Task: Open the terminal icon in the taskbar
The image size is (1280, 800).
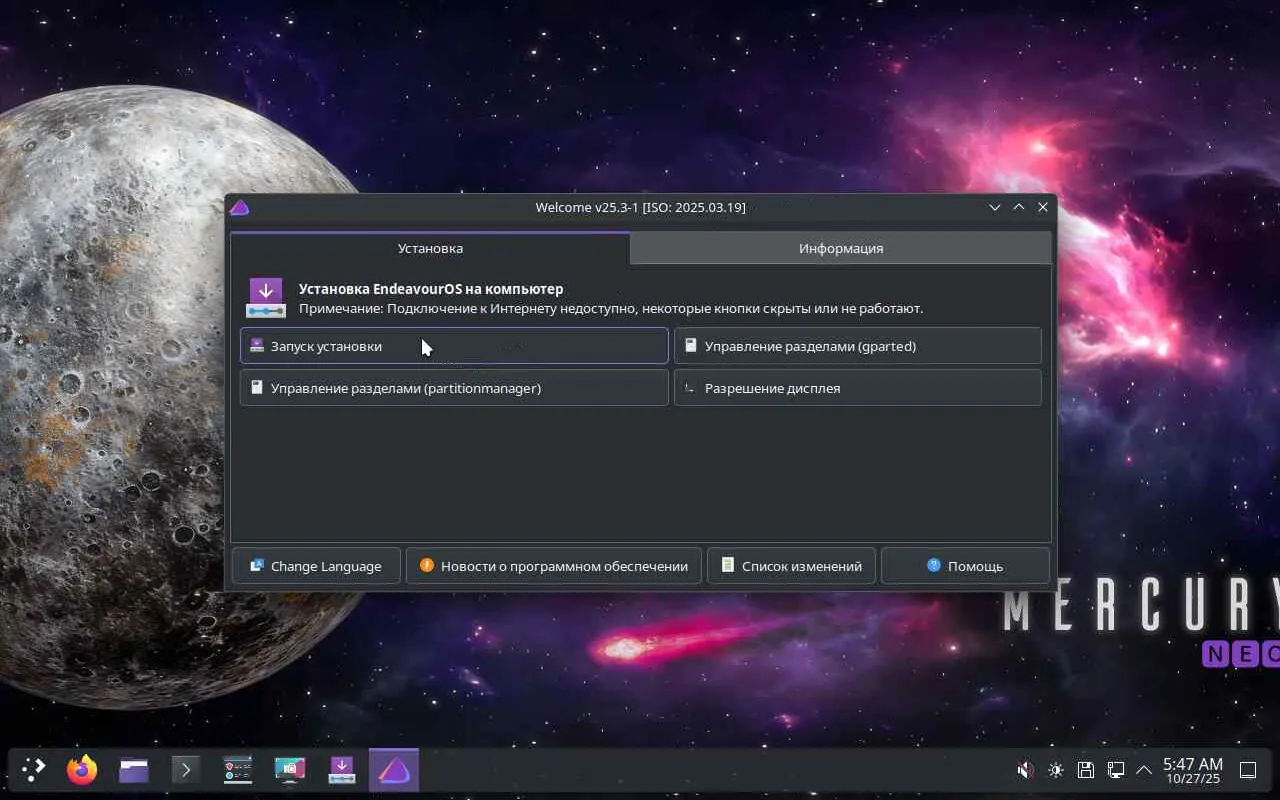Action: (186, 769)
